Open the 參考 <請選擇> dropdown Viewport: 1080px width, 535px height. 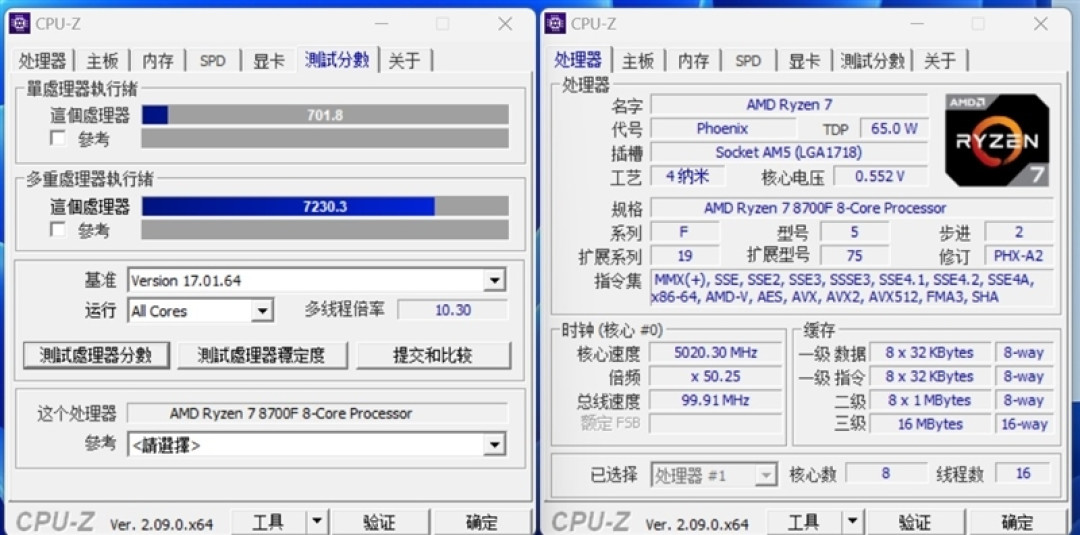coord(494,445)
